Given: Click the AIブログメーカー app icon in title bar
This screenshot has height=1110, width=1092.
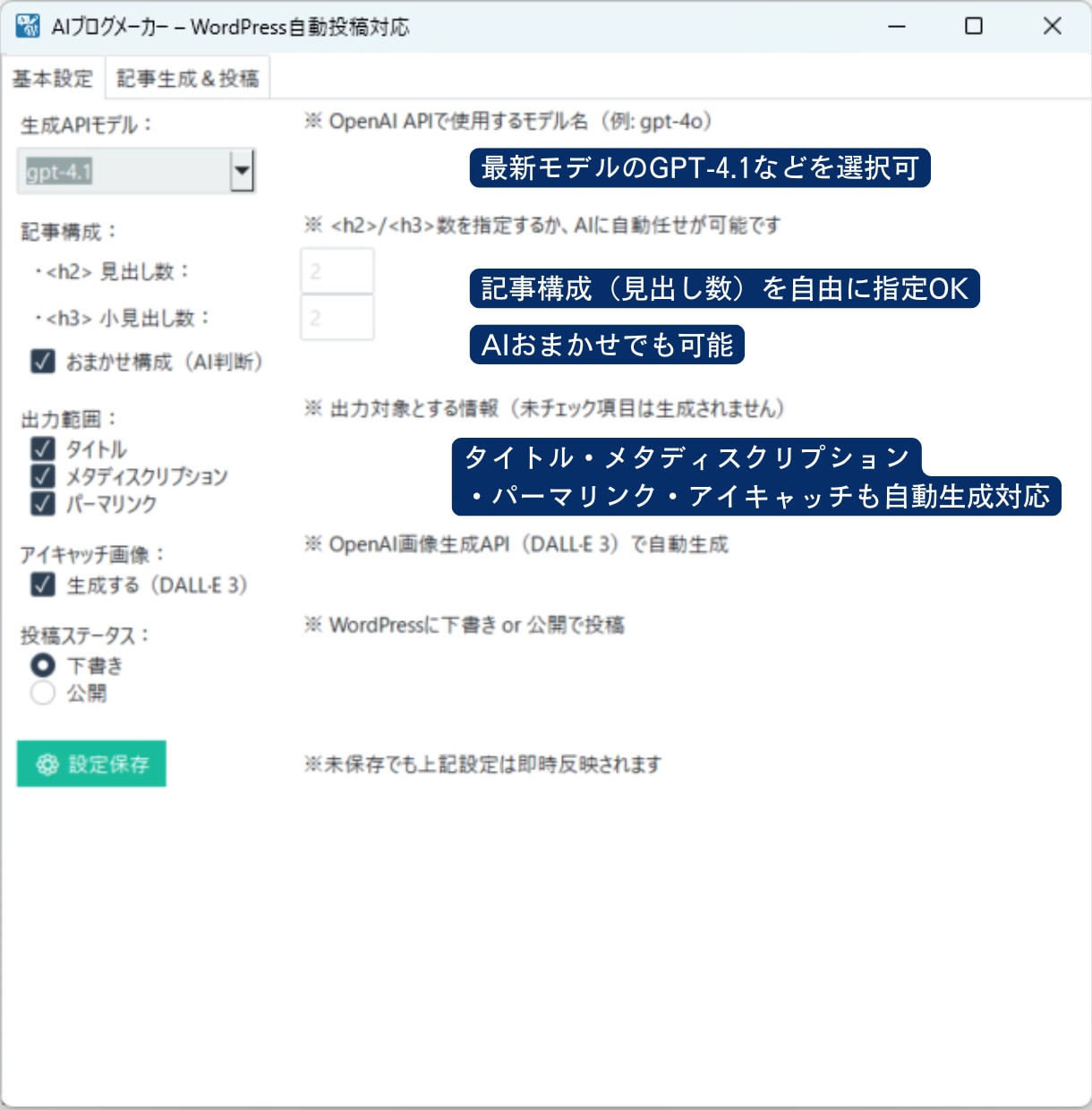Looking at the screenshot, I should 28,27.
